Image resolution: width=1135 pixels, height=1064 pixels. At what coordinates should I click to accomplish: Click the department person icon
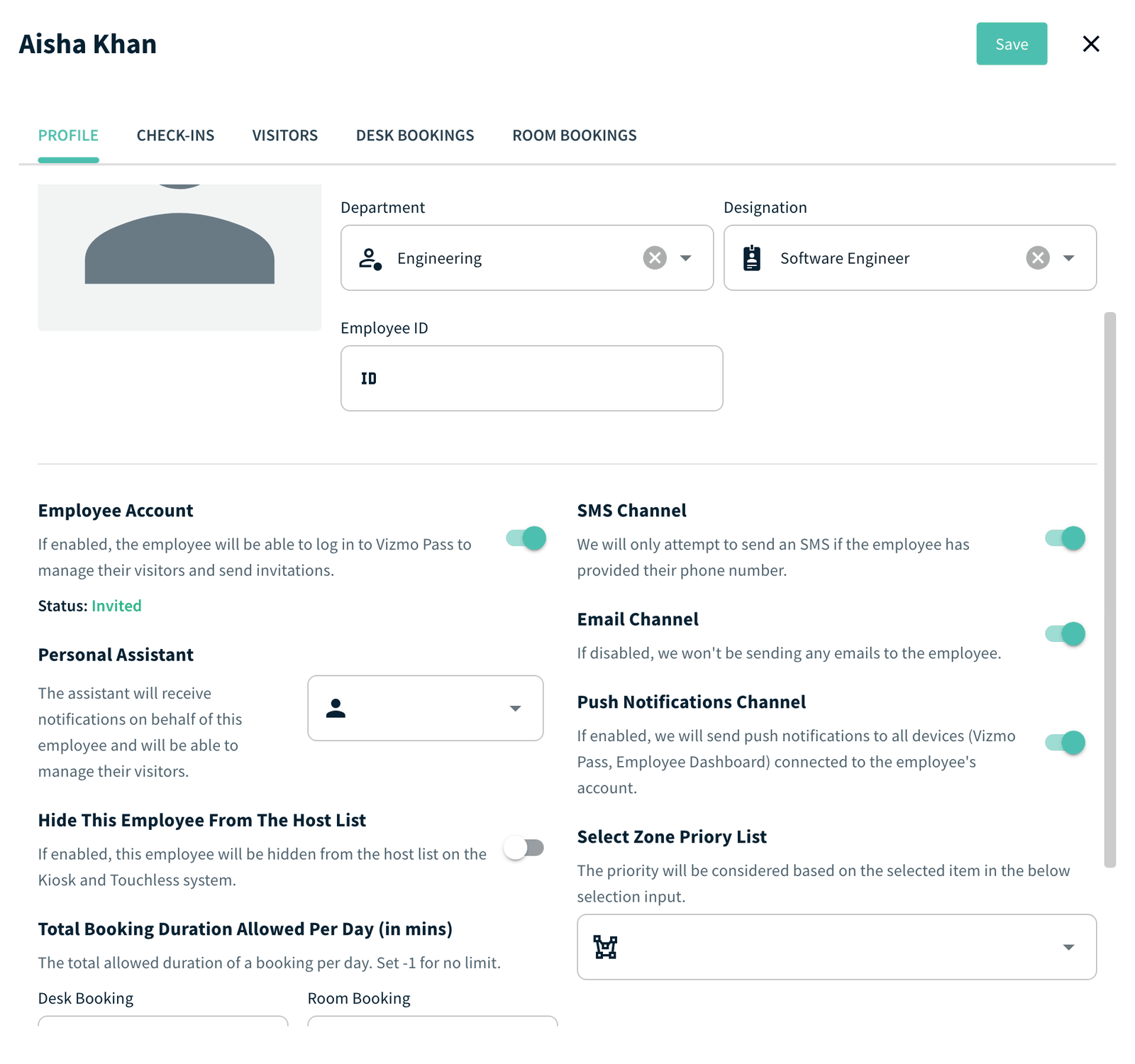[370, 258]
